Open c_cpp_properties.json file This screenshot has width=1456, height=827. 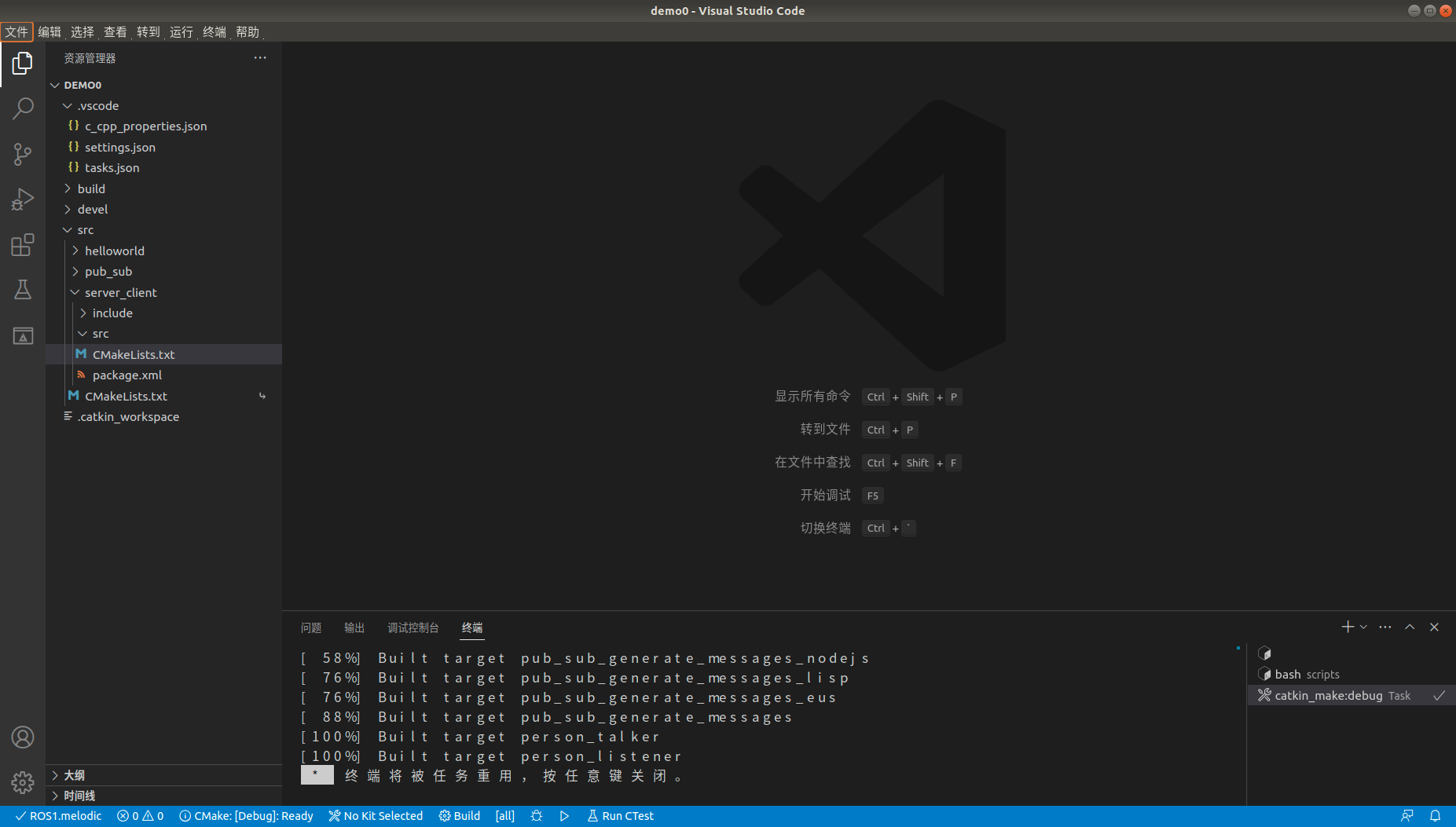(x=163, y=126)
